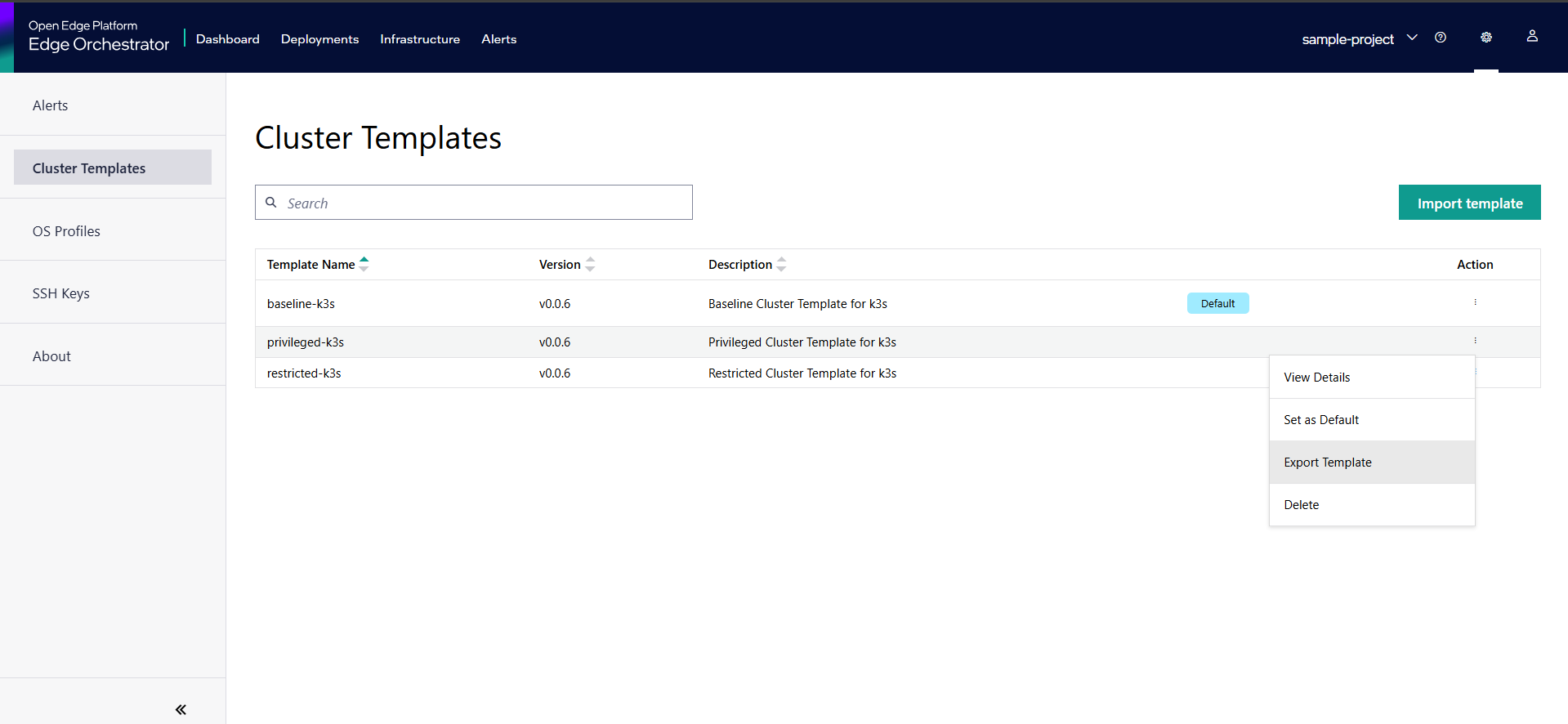Sort table by Description column
This screenshot has height=724, width=1568.
(x=781, y=264)
